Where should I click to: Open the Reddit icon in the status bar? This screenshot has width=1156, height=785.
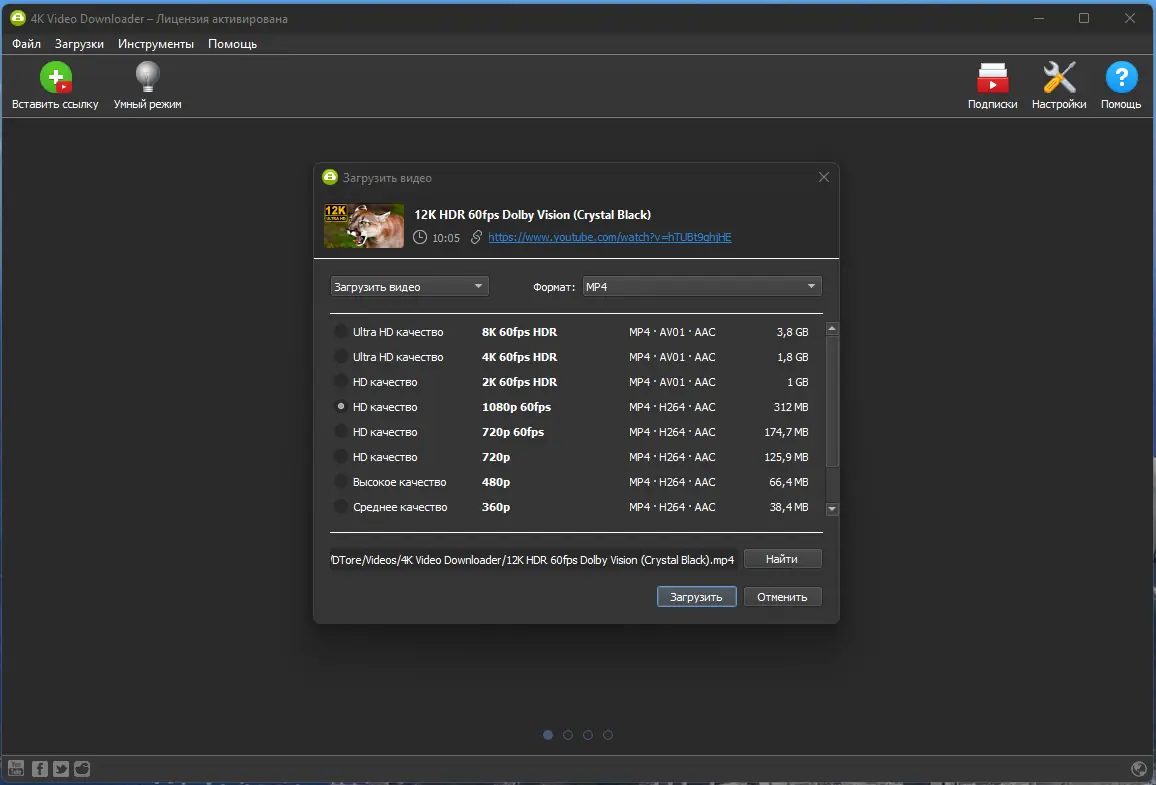click(82, 769)
